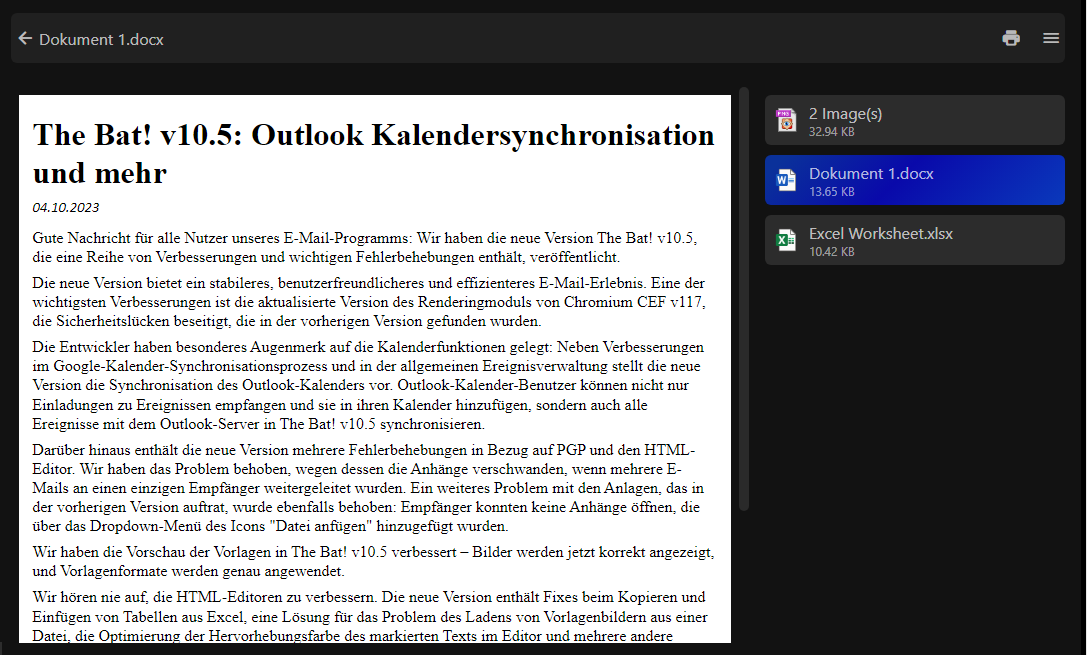Open the Excel Worksheet.xlsx attachment
The height and width of the screenshot is (655, 1087).
tap(914, 240)
